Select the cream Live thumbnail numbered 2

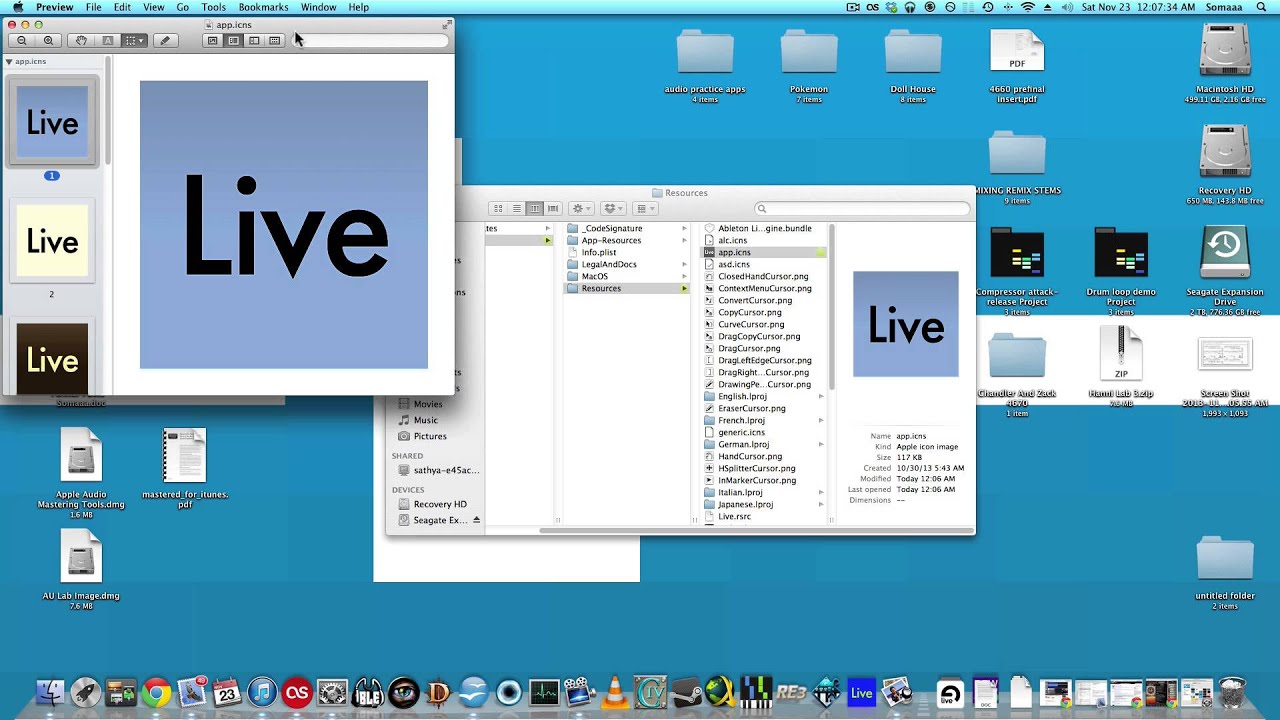coord(52,241)
